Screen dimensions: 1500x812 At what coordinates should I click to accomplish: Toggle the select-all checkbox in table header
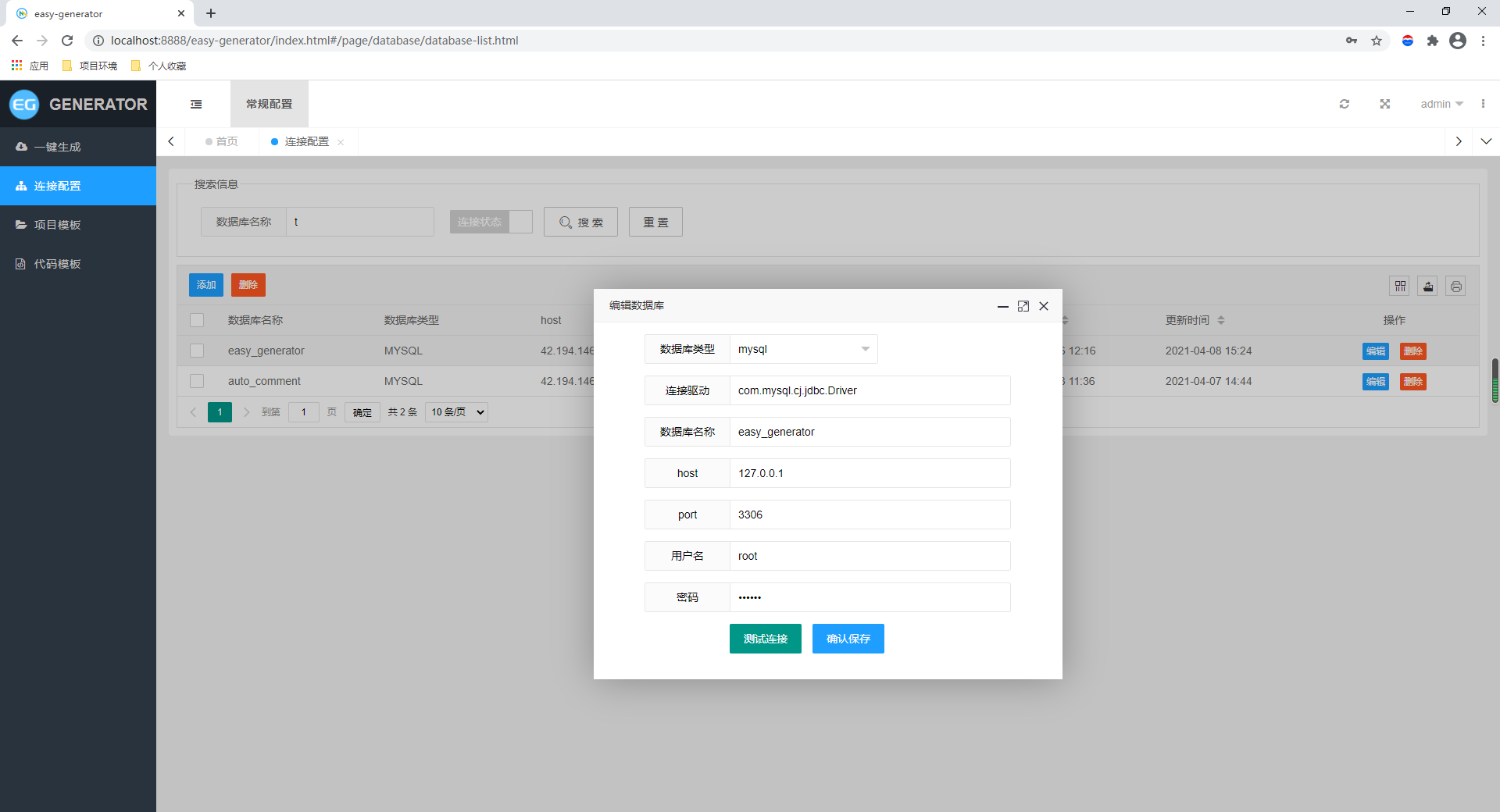[197, 320]
